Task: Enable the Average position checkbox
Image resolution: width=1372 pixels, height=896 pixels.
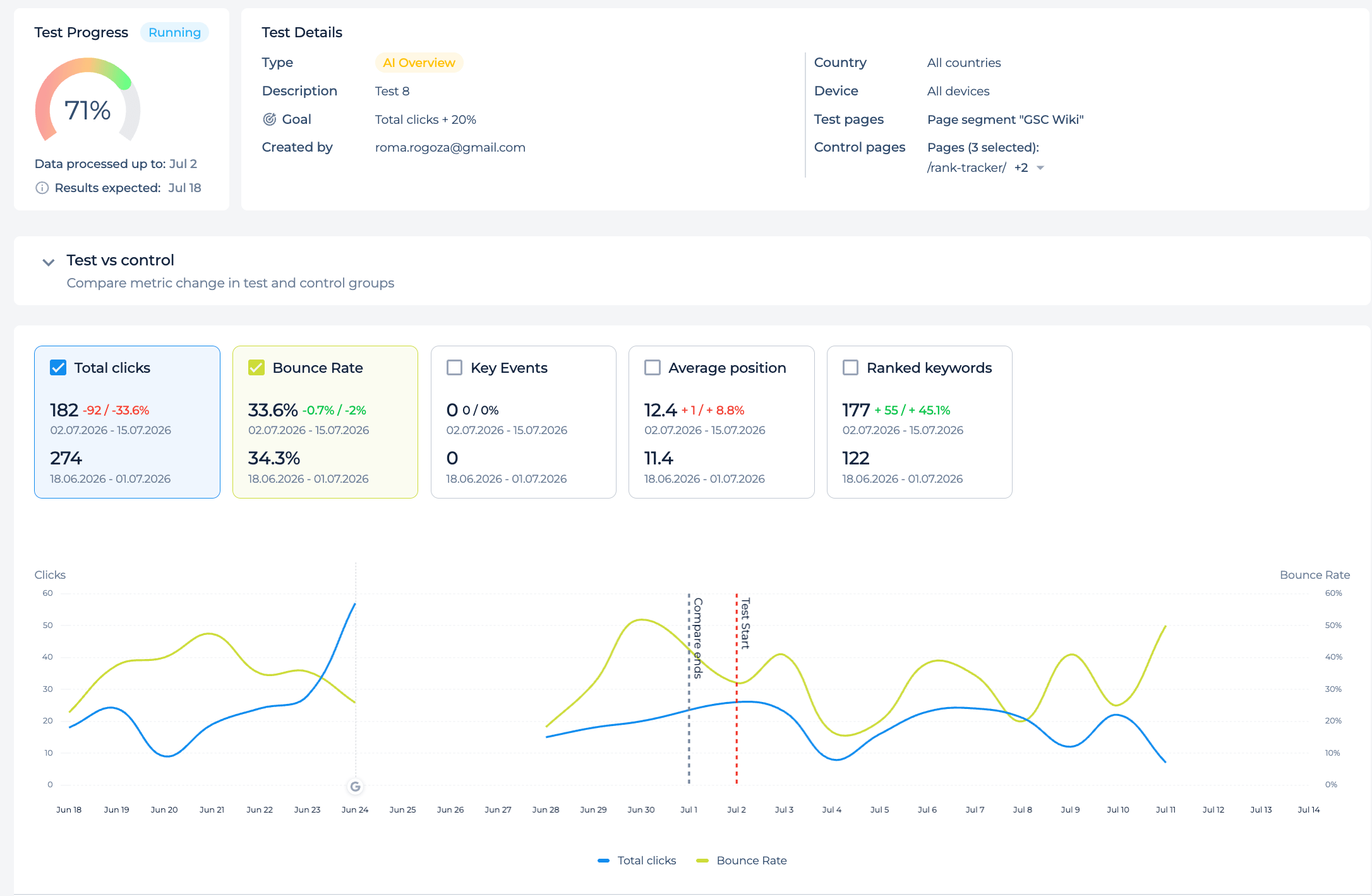Action: [x=653, y=368]
